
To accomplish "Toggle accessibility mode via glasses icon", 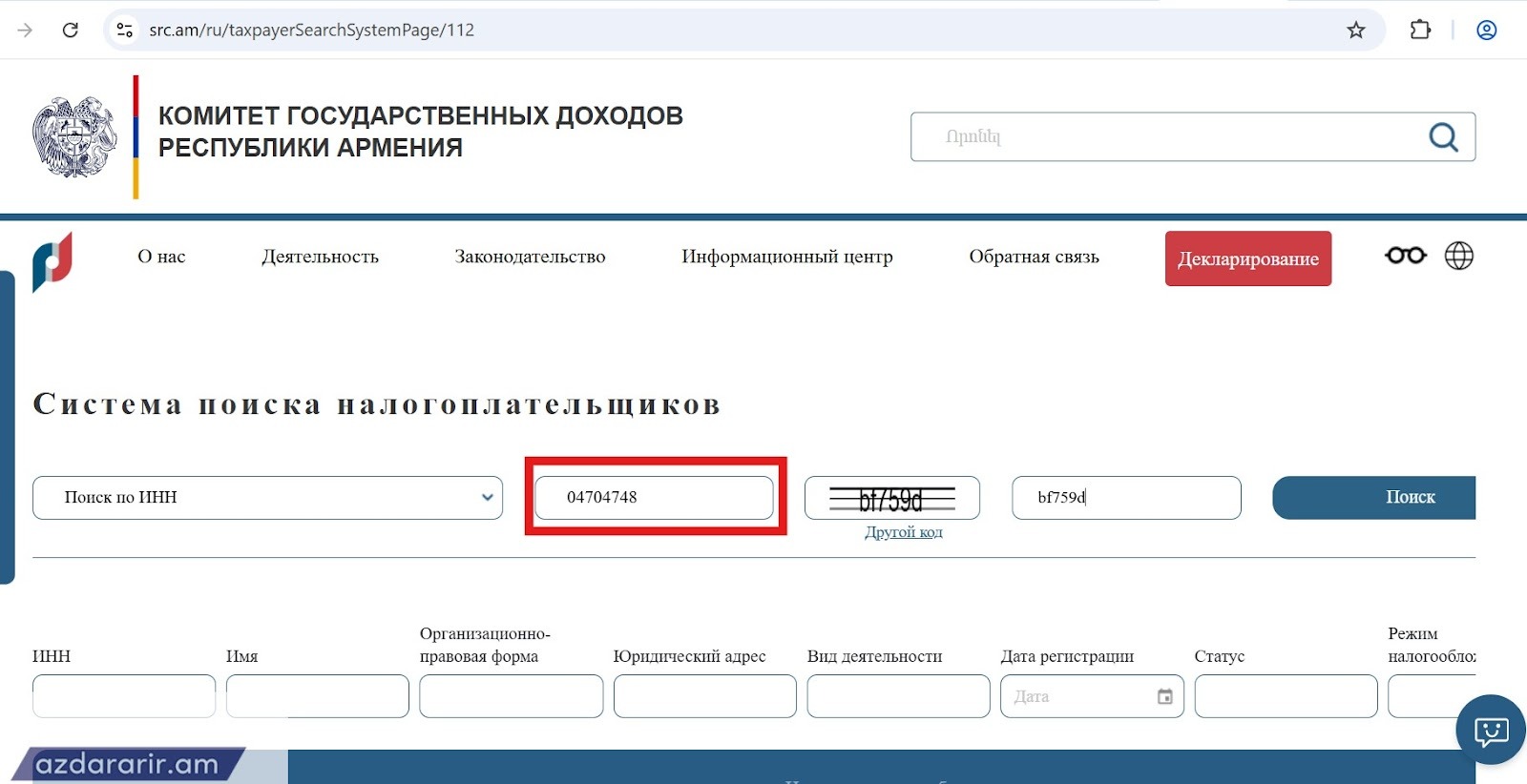I will tap(1405, 256).
